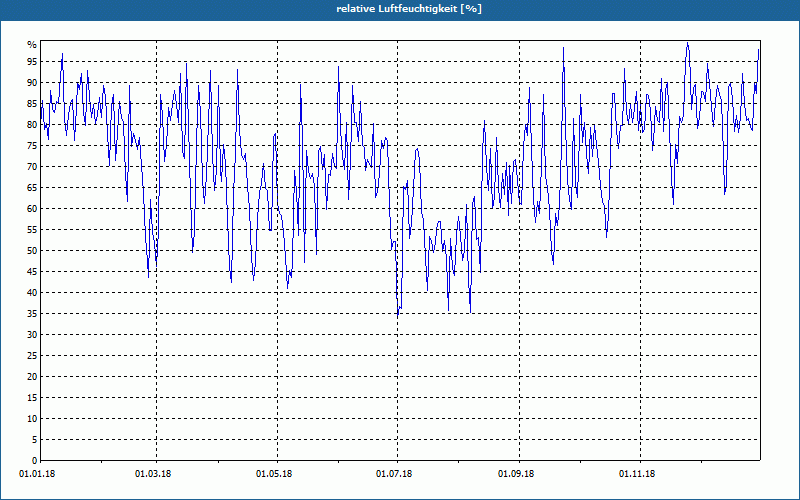This screenshot has height=500, width=800.
Task: Click the 30 y-axis value
Action: click(x=32, y=335)
